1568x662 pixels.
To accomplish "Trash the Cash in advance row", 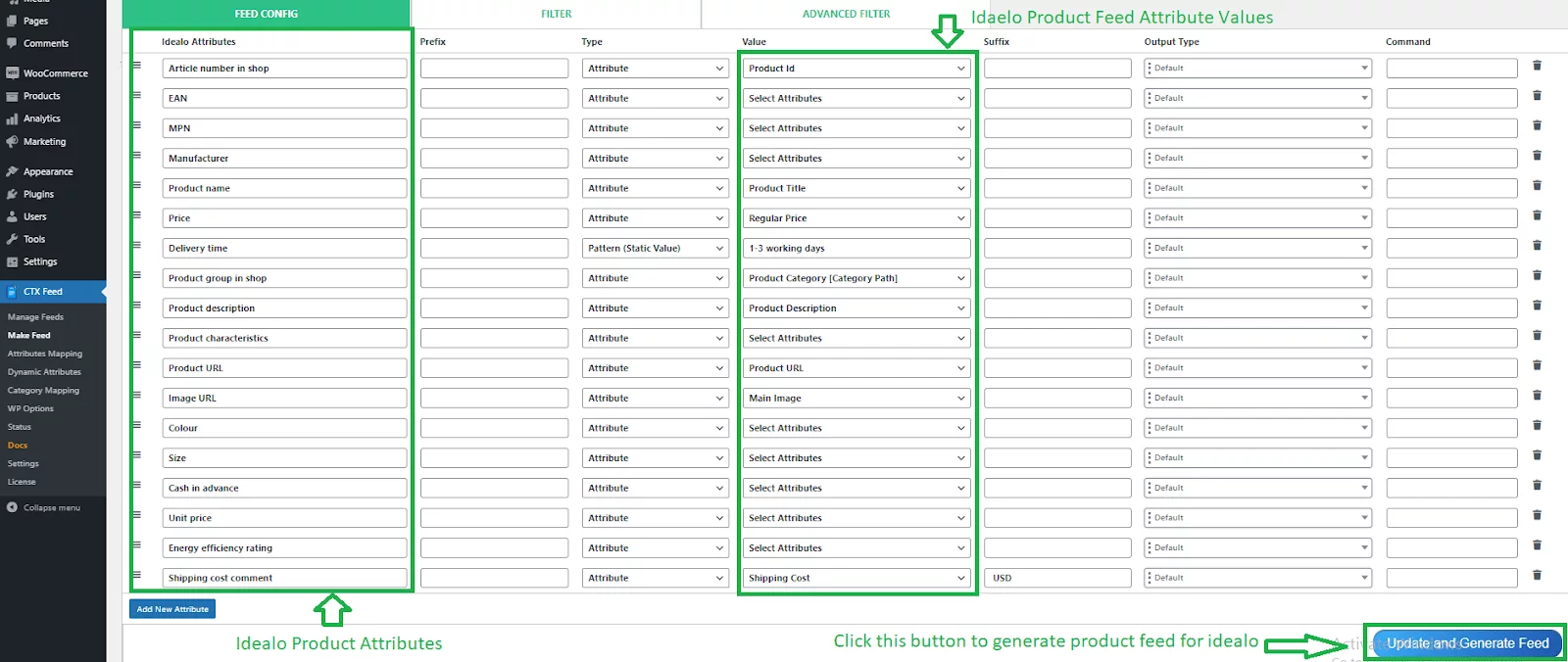I will pyautogui.click(x=1537, y=485).
